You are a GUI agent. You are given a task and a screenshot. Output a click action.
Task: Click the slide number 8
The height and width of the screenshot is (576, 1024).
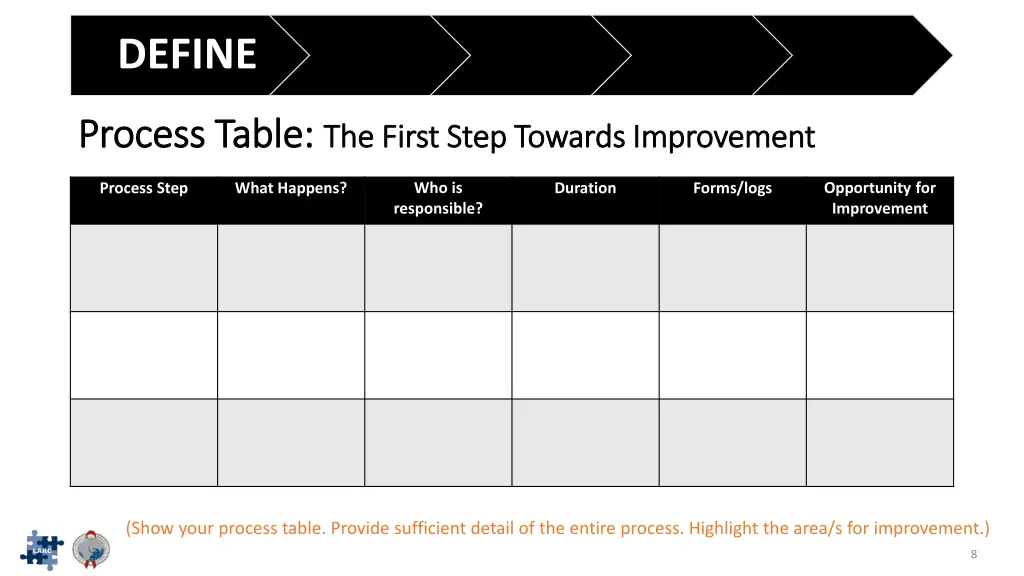[x=974, y=554]
